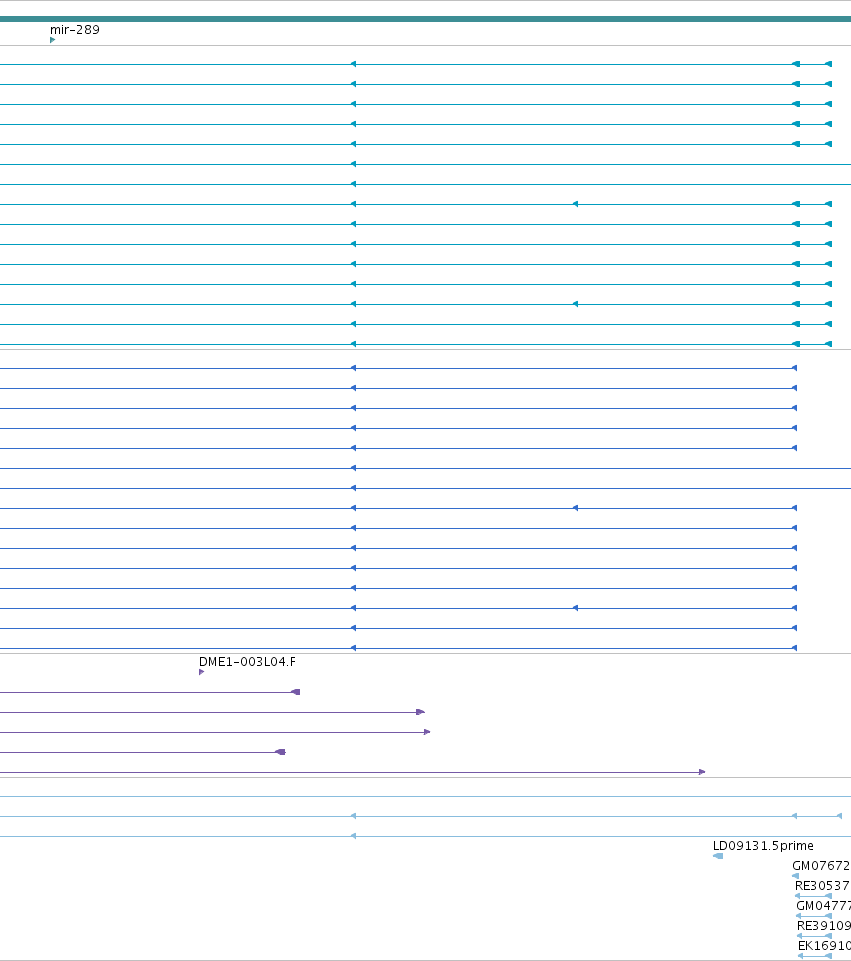Select the GM07672 feature label

tap(821, 865)
